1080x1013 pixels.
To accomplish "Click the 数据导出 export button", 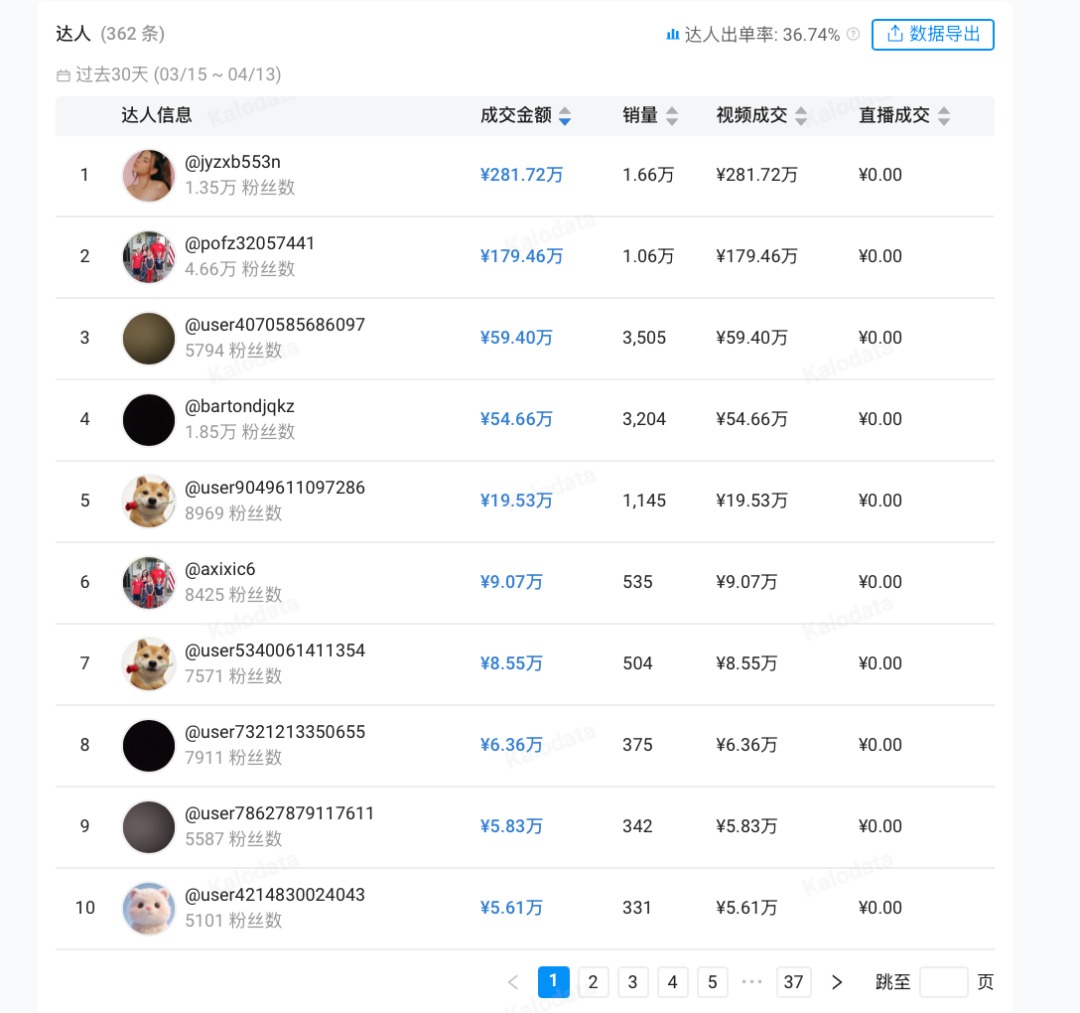I will click(933, 35).
